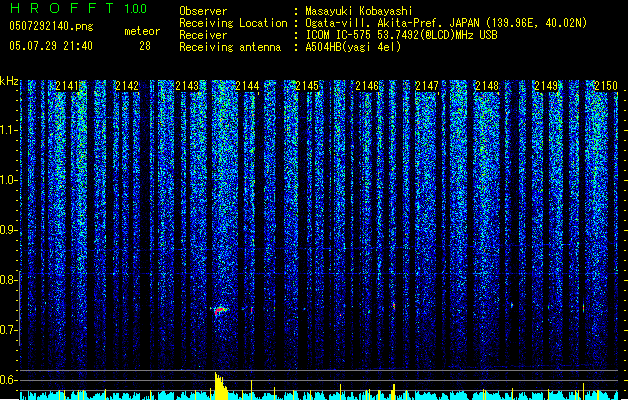The height and width of the screenshot is (400, 629).
Task: Click the 0.7 frequency axis label
Action: click(x=8, y=330)
